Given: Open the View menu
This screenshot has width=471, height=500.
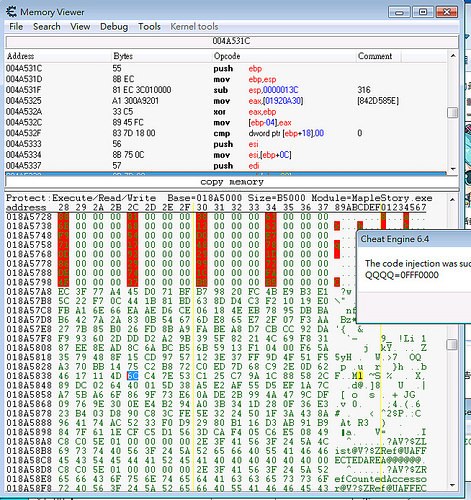Looking at the screenshot, I should (80, 26).
